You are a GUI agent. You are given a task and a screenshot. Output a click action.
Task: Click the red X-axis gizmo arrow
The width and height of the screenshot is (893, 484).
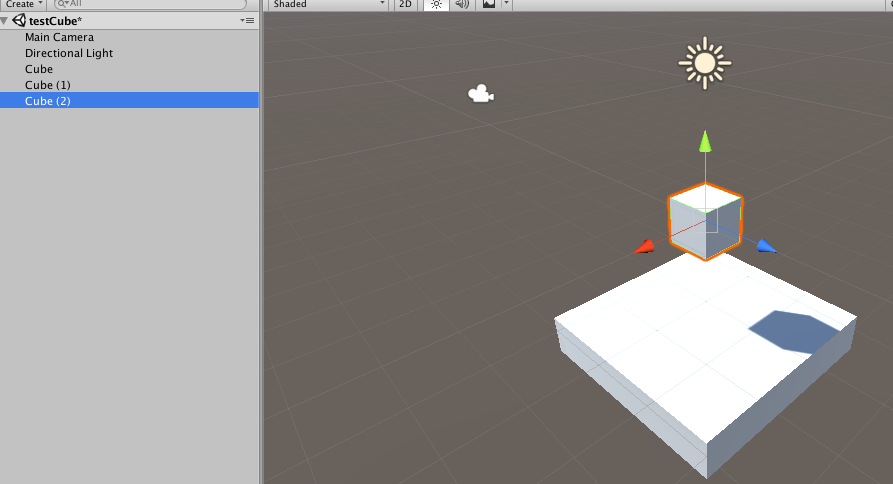coord(645,247)
